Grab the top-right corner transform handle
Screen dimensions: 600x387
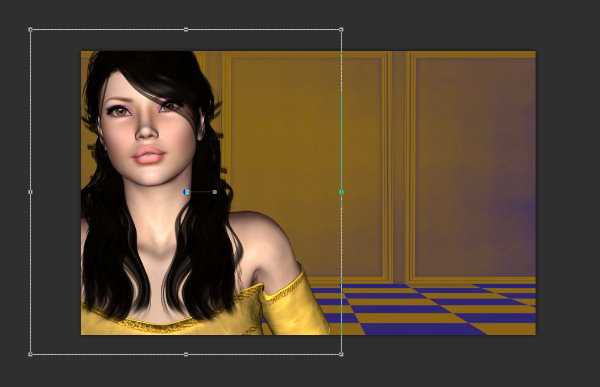pyautogui.click(x=341, y=29)
